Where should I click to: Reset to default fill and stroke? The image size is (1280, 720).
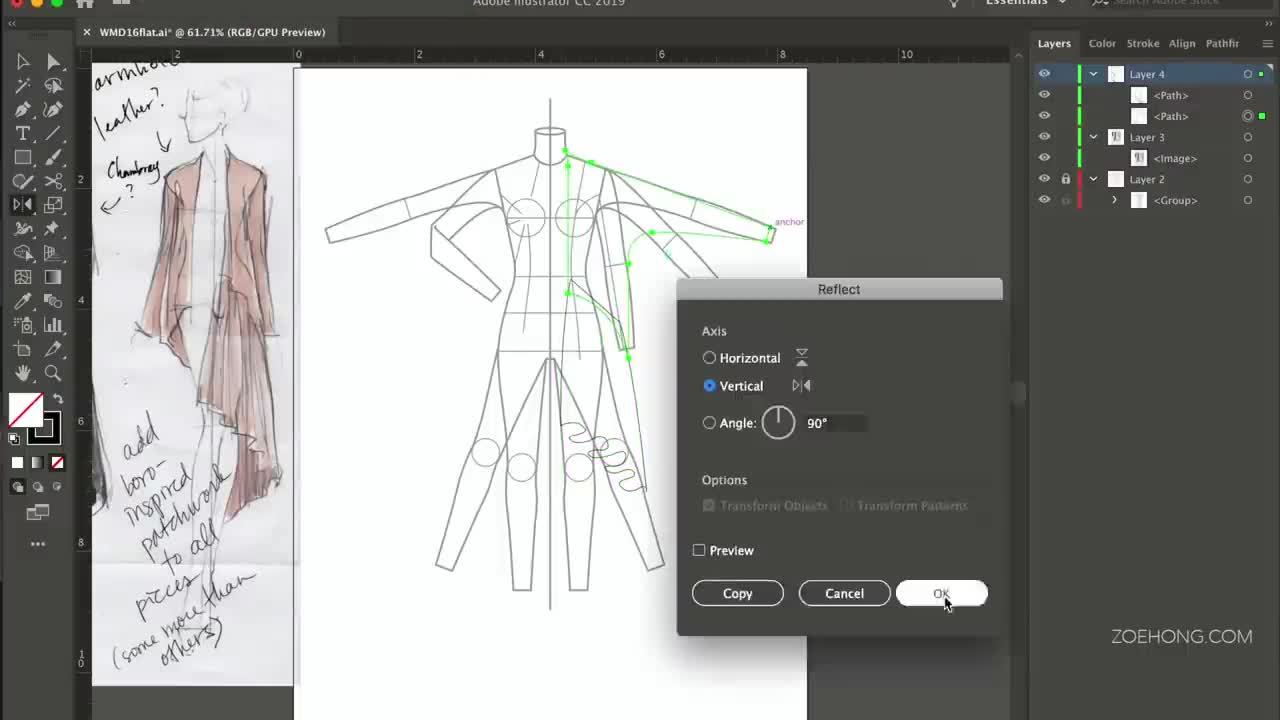(x=14, y=439)
